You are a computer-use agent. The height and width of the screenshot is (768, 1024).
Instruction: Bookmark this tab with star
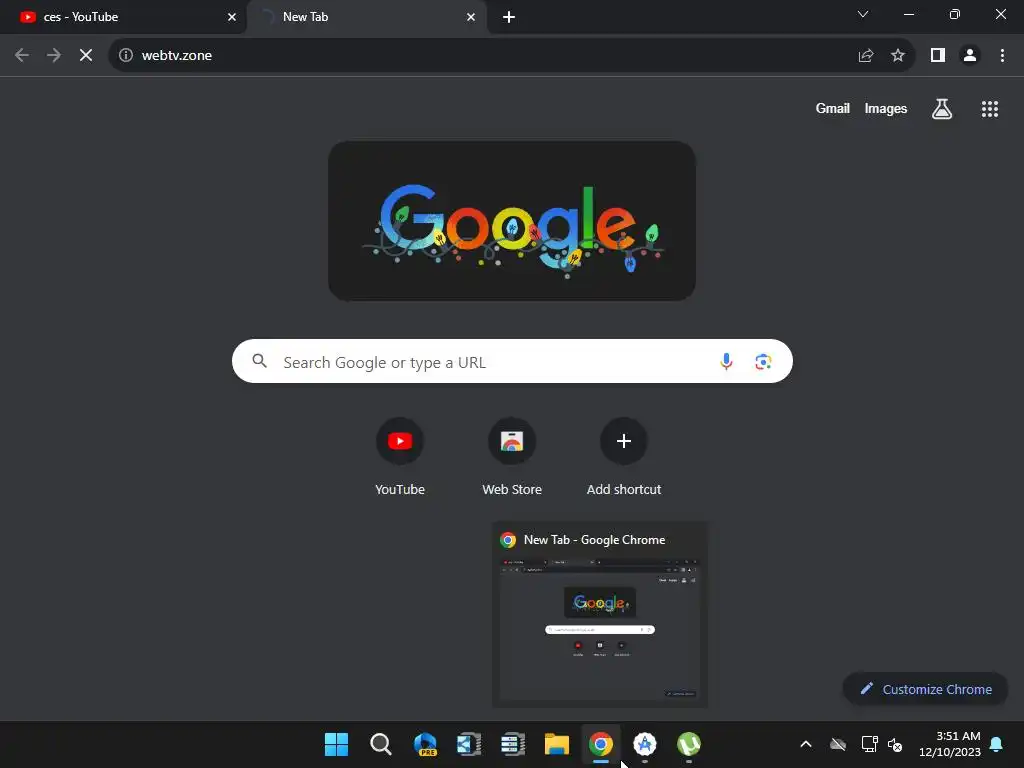pos(898,56)
